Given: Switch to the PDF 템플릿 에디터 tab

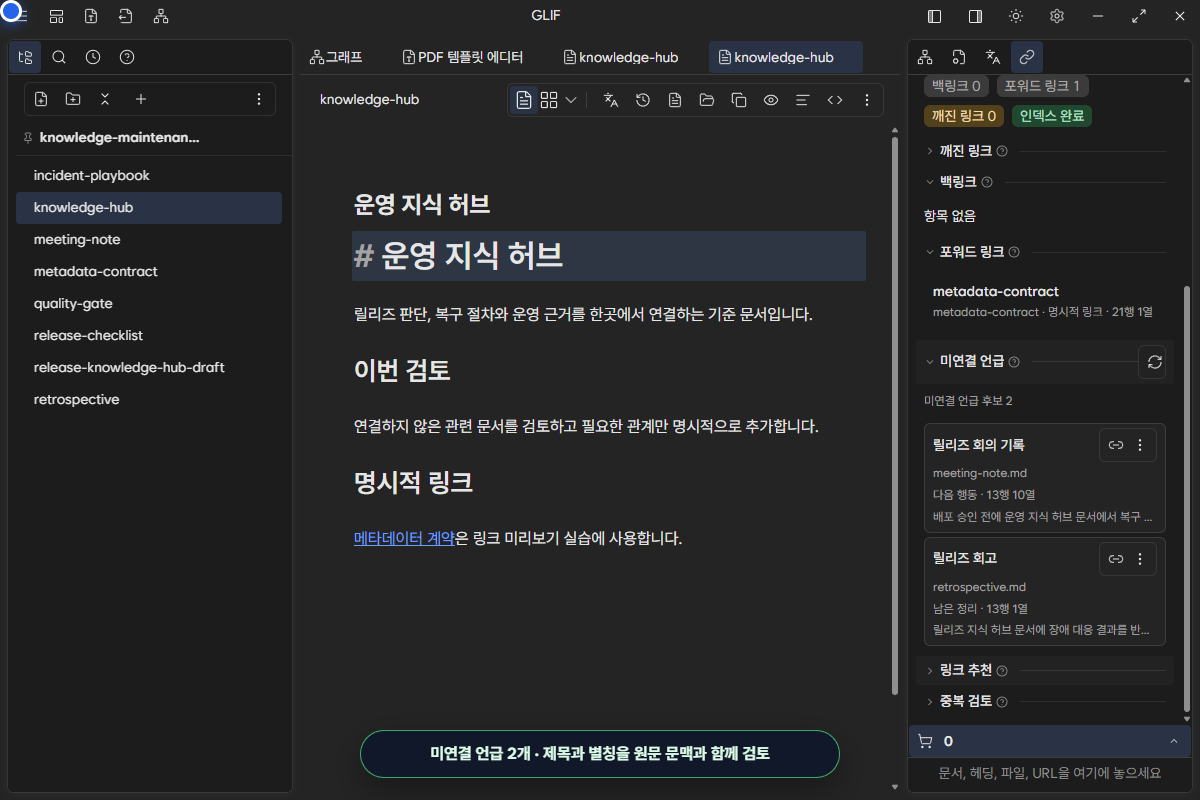Looking at the screenshot, I should (463, 57).
